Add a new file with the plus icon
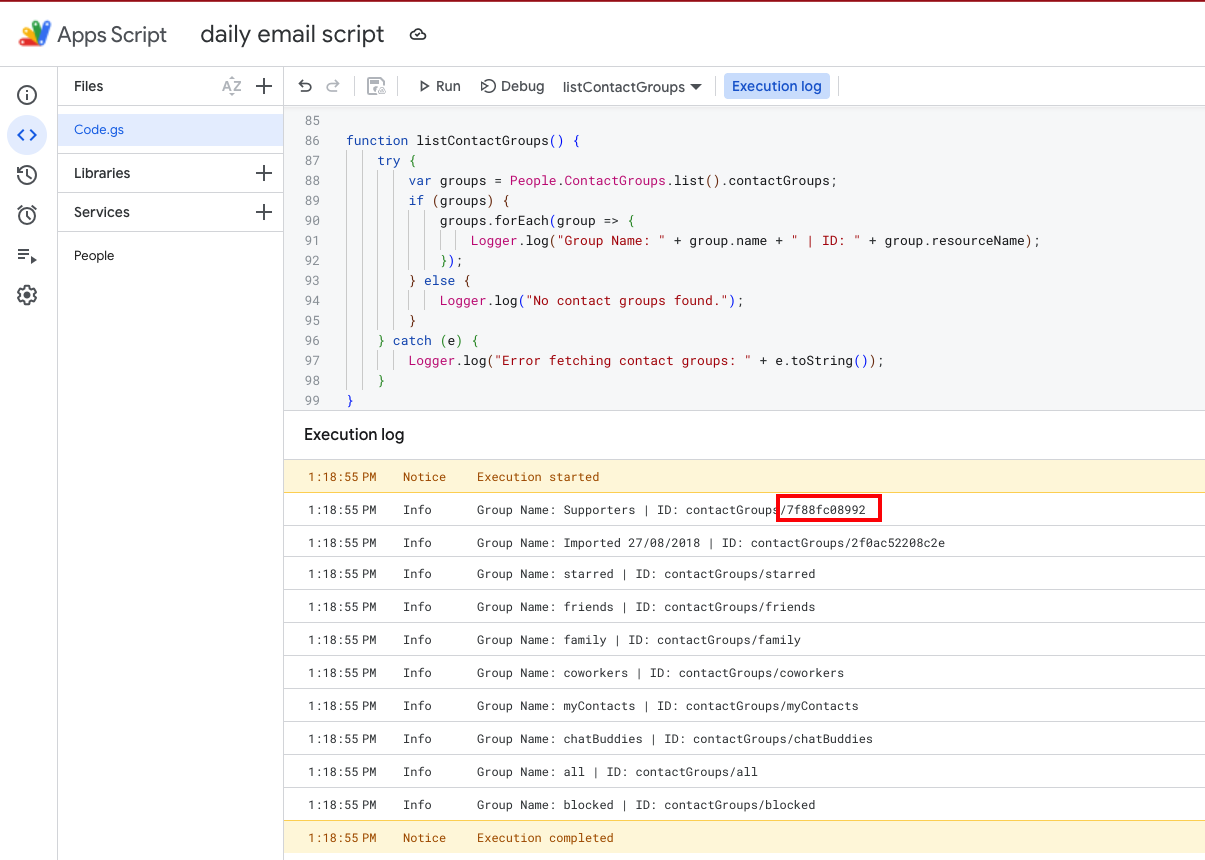The image size is (1205, 860). pyautogui.click(x=264, y=86)
